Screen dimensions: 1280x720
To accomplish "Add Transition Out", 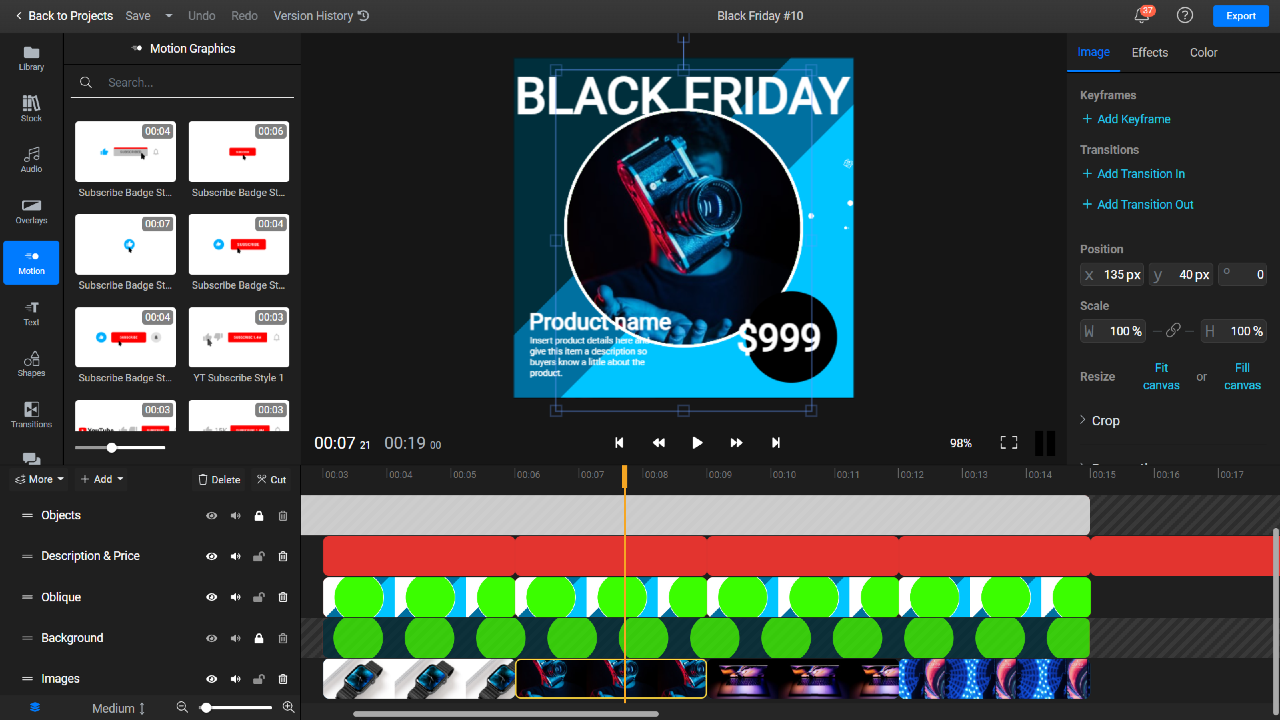I will pos(1138,205).
